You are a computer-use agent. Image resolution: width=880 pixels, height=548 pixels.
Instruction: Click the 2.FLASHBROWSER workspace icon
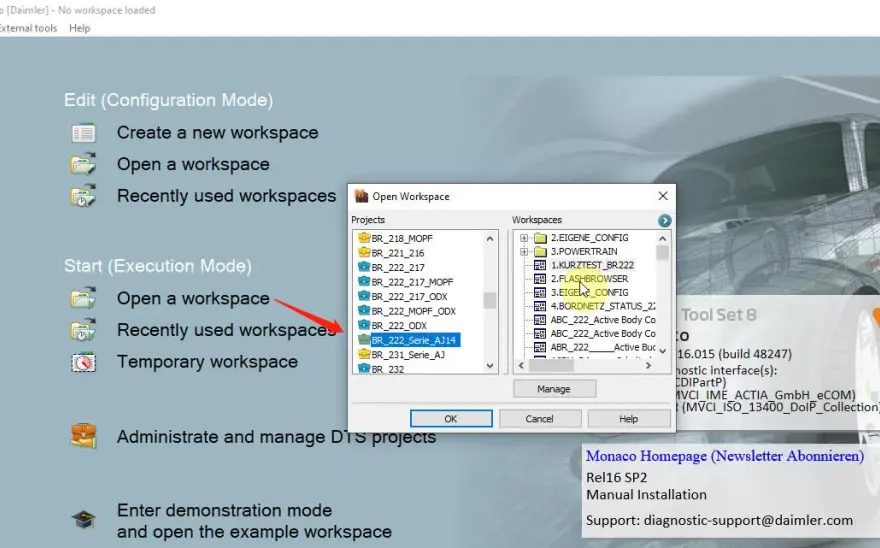540,278
